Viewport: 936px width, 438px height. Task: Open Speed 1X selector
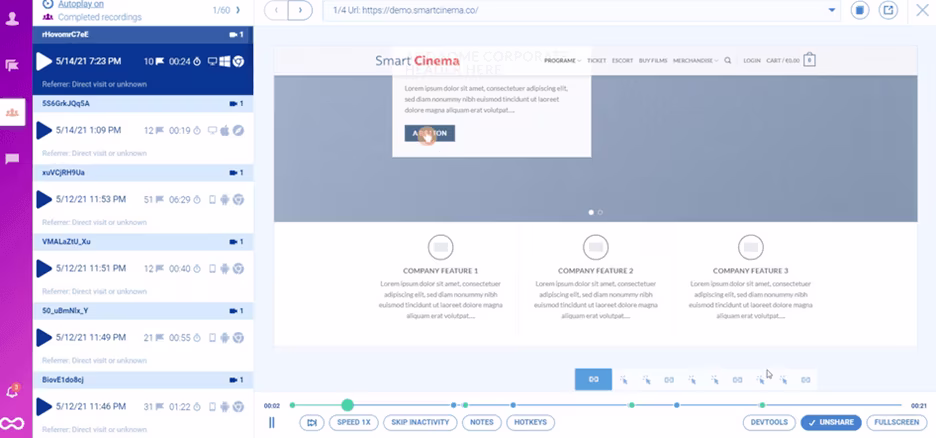coord(353,422)
